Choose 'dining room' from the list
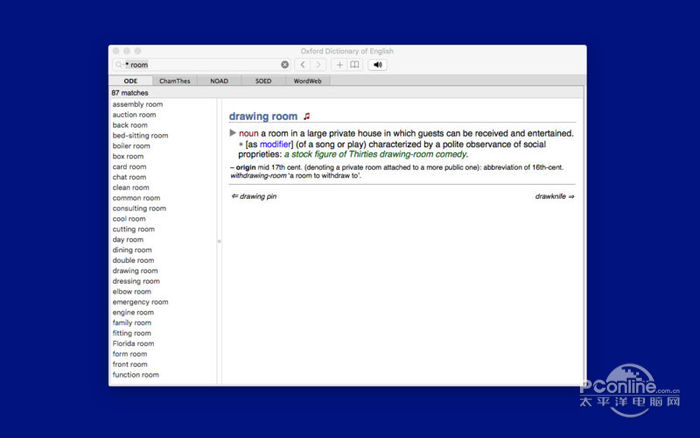700x438 pixels. tap(132, 250)
